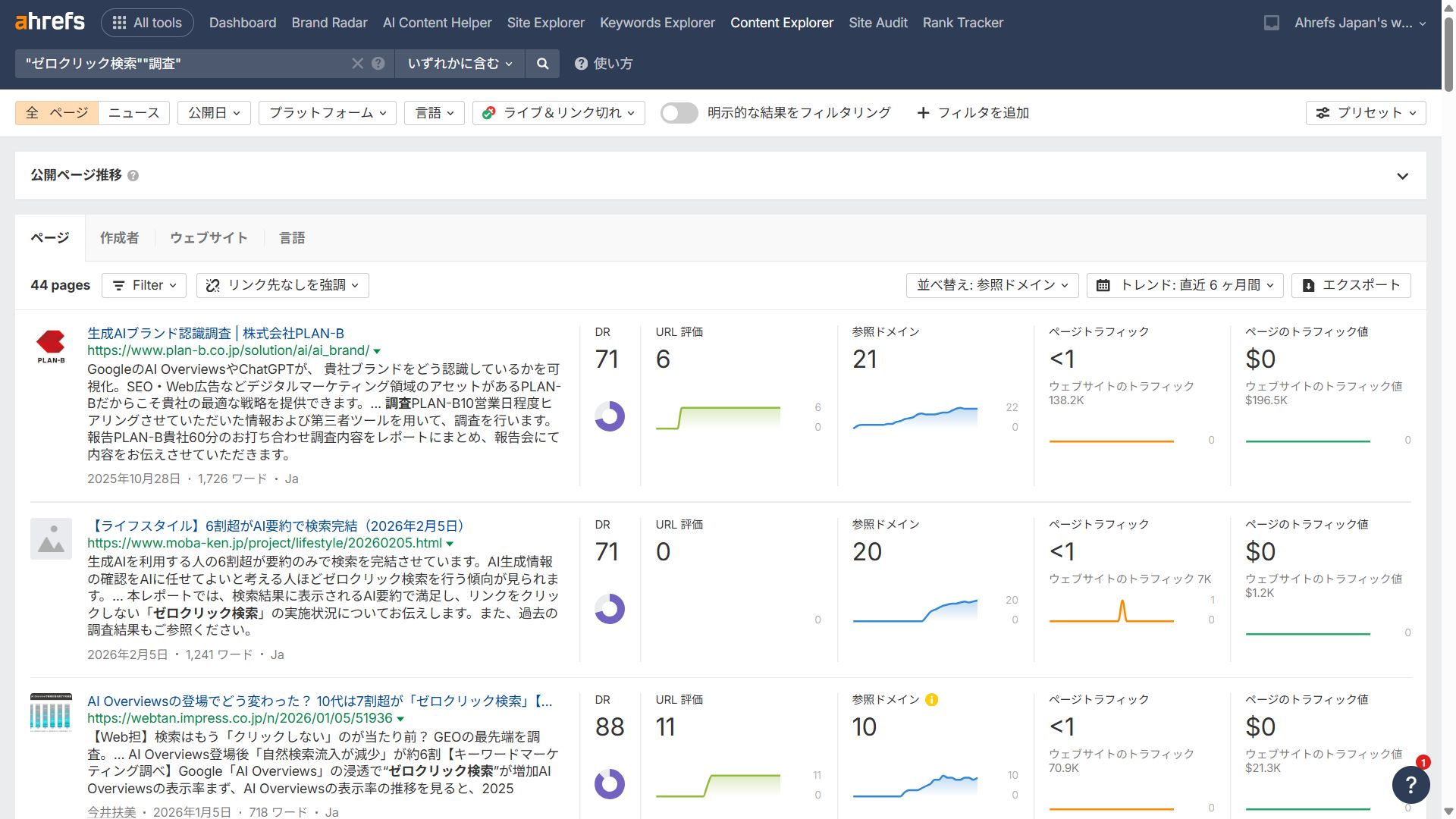Open Keywords Explorer
The width and height of the screenshot is (1456, 819).
point(657,23)
